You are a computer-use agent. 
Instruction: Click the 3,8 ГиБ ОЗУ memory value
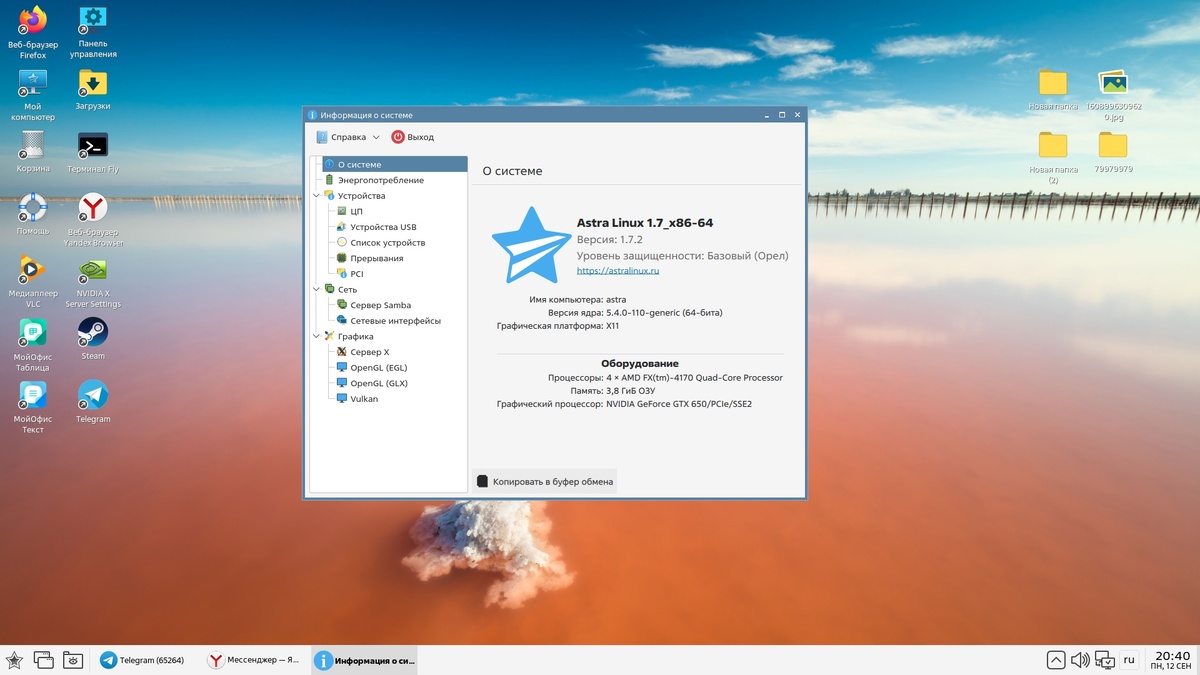(x=632, y=392)
